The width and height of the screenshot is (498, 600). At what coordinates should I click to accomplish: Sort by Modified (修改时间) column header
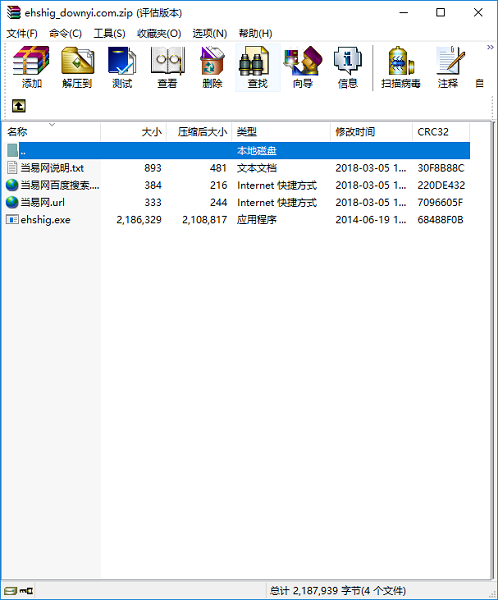(371, 132)
